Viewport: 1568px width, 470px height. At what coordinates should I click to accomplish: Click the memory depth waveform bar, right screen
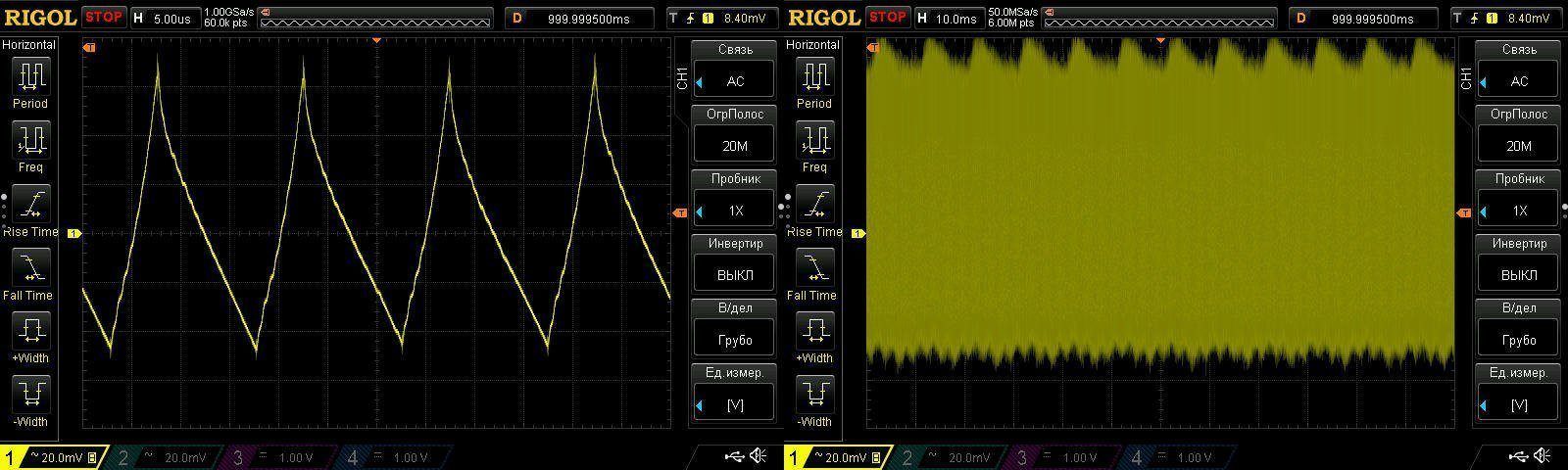pyautogui.click(x=1161, y=18)
